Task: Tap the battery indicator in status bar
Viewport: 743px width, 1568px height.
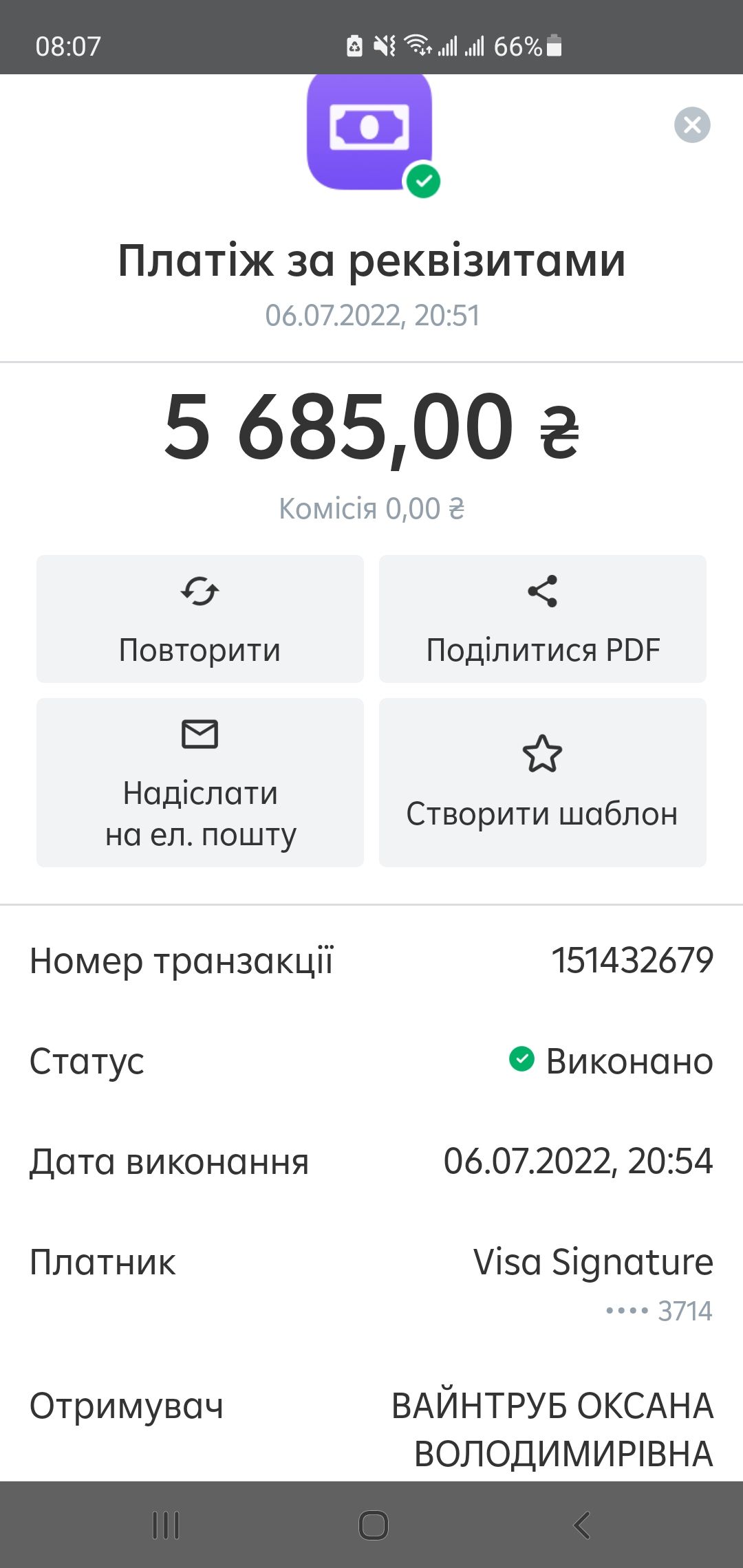Action: (x=554, y=46)
